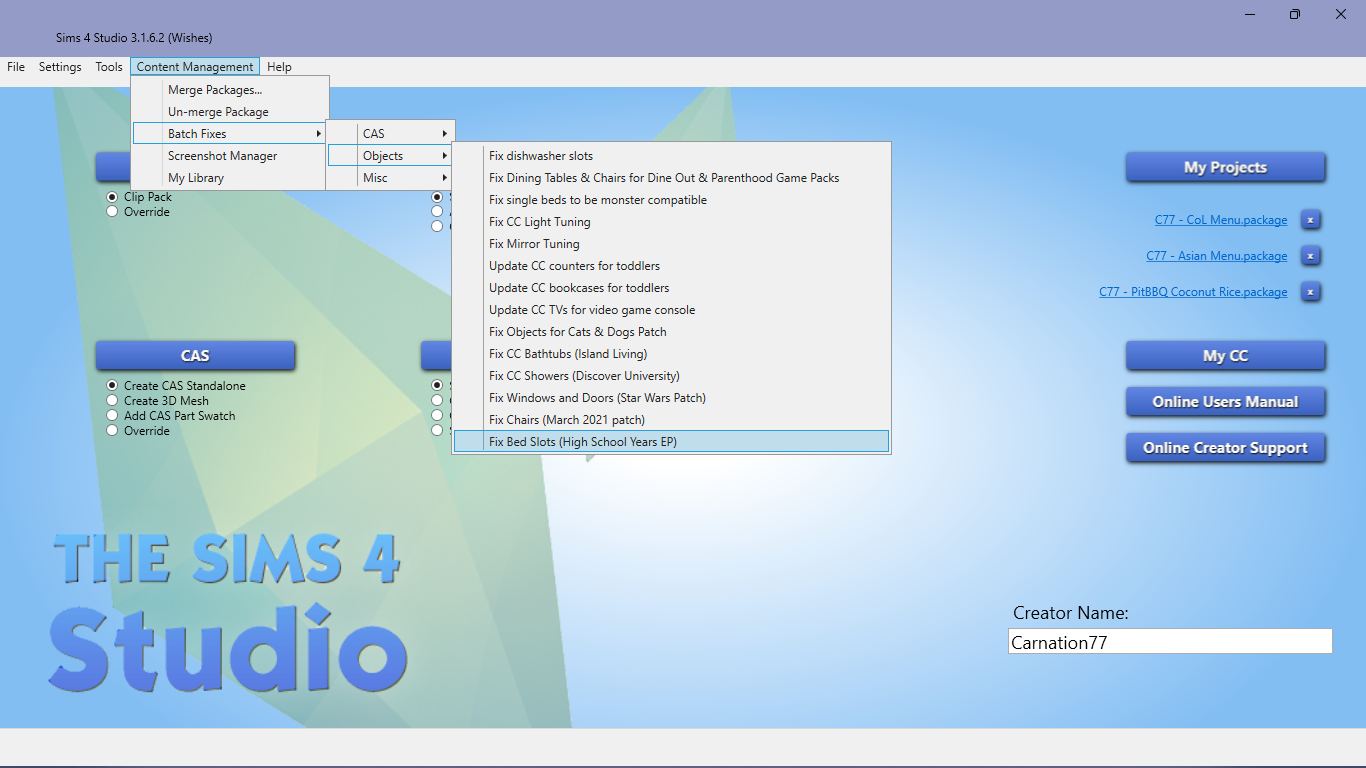Remove C77 - CoL Menu.package with its x button
This screenshot has height=768, width=1366.
point(1311,220)
